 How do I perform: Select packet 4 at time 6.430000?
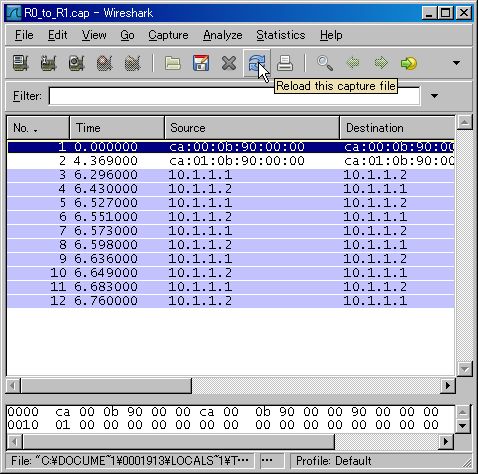[x=231, y=189]
